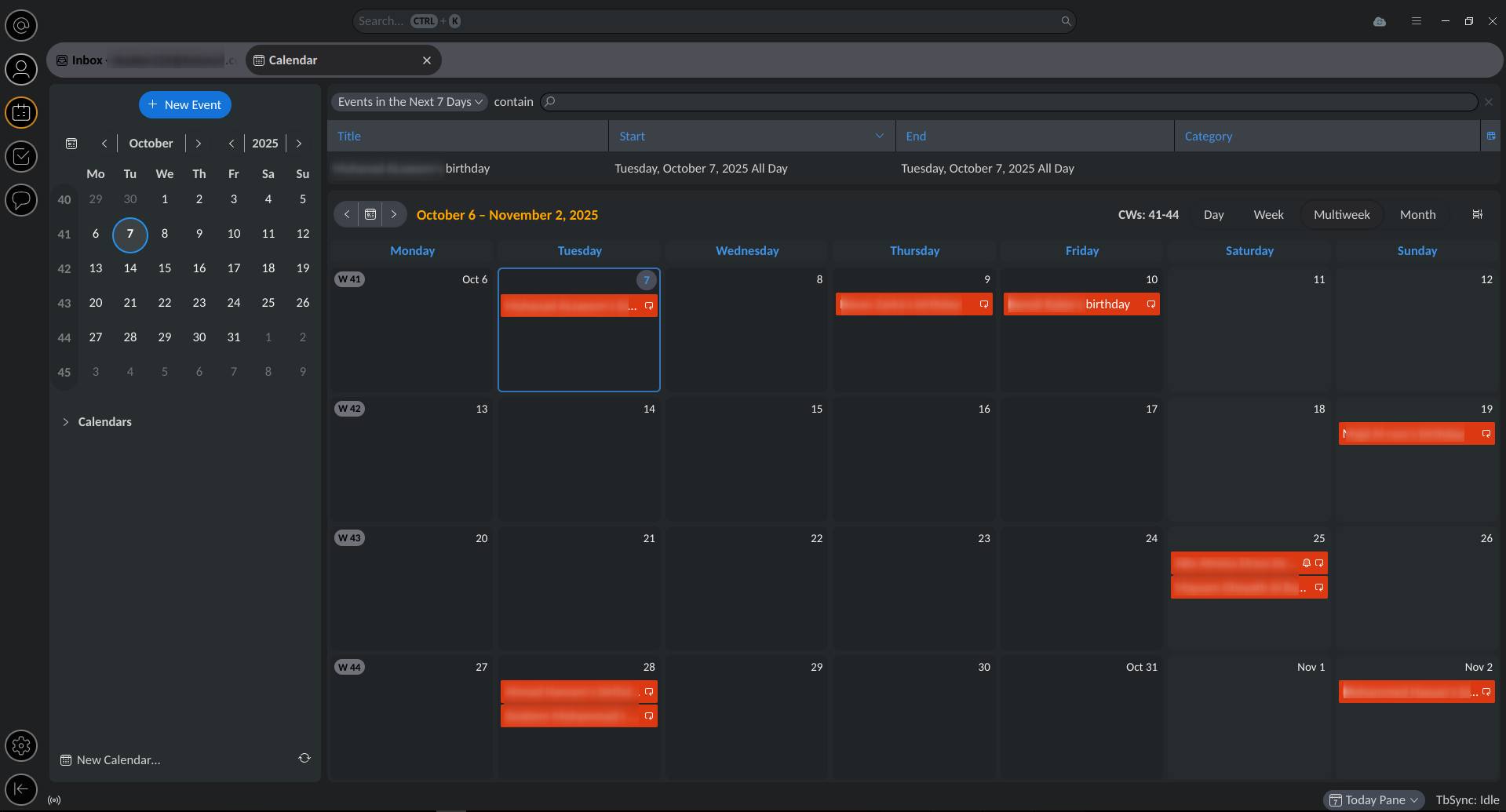The width and height of the screenshot is (1506, 812).
Task: Sort events by the Start column
Action: pos(752,136)
